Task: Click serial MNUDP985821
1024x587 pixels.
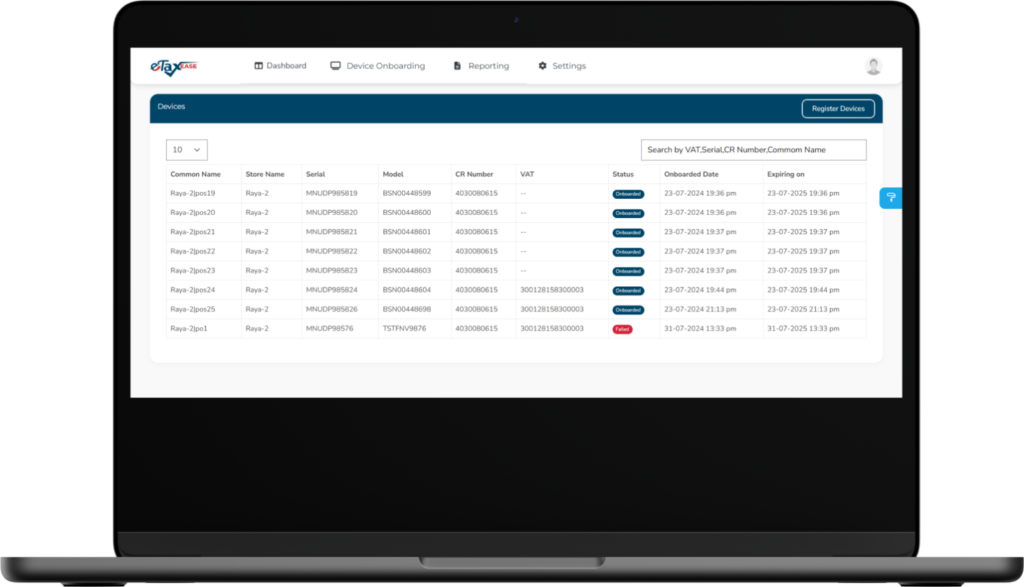Action: [332, 232]
